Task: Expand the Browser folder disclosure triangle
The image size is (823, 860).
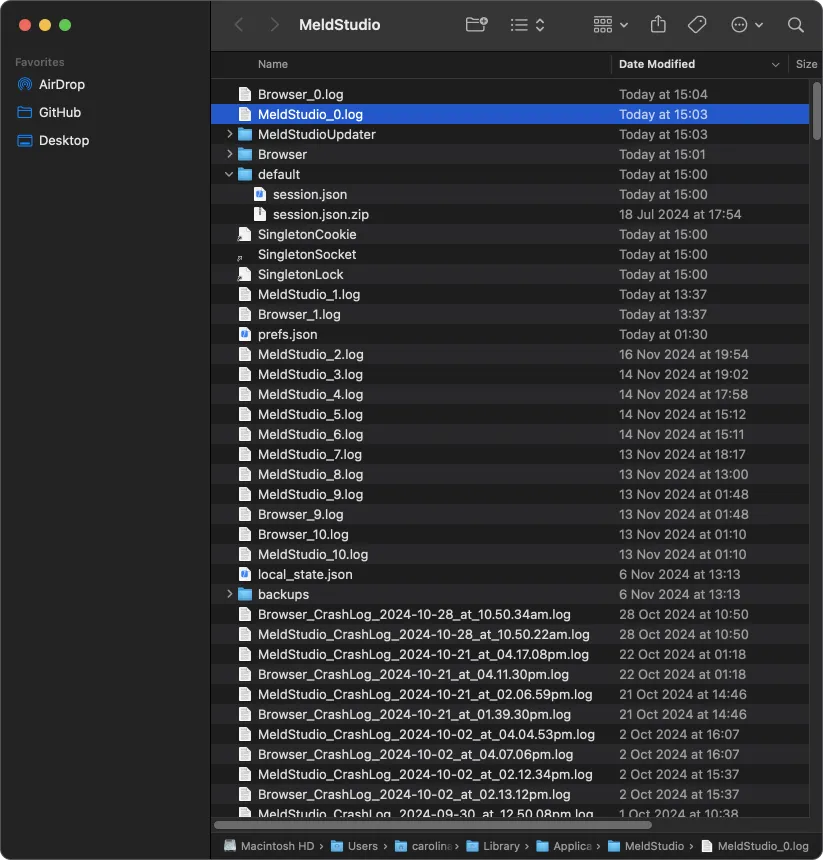Action: click(x=228, y=154)
